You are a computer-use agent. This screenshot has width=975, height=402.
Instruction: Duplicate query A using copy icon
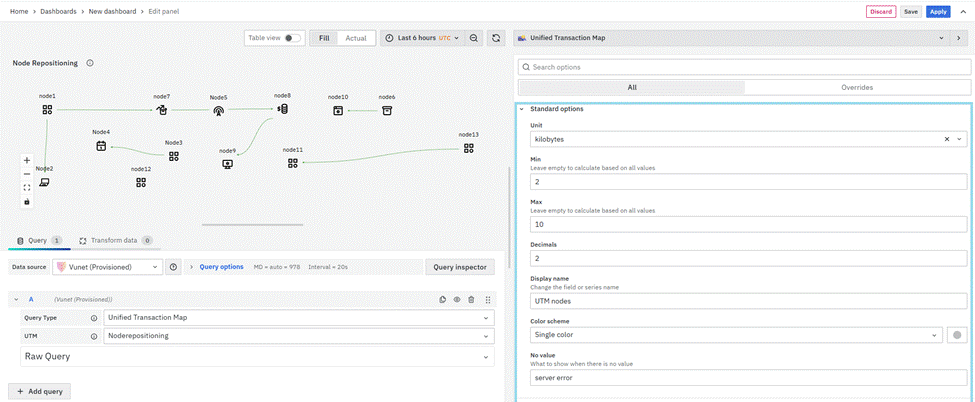[442, 299]
